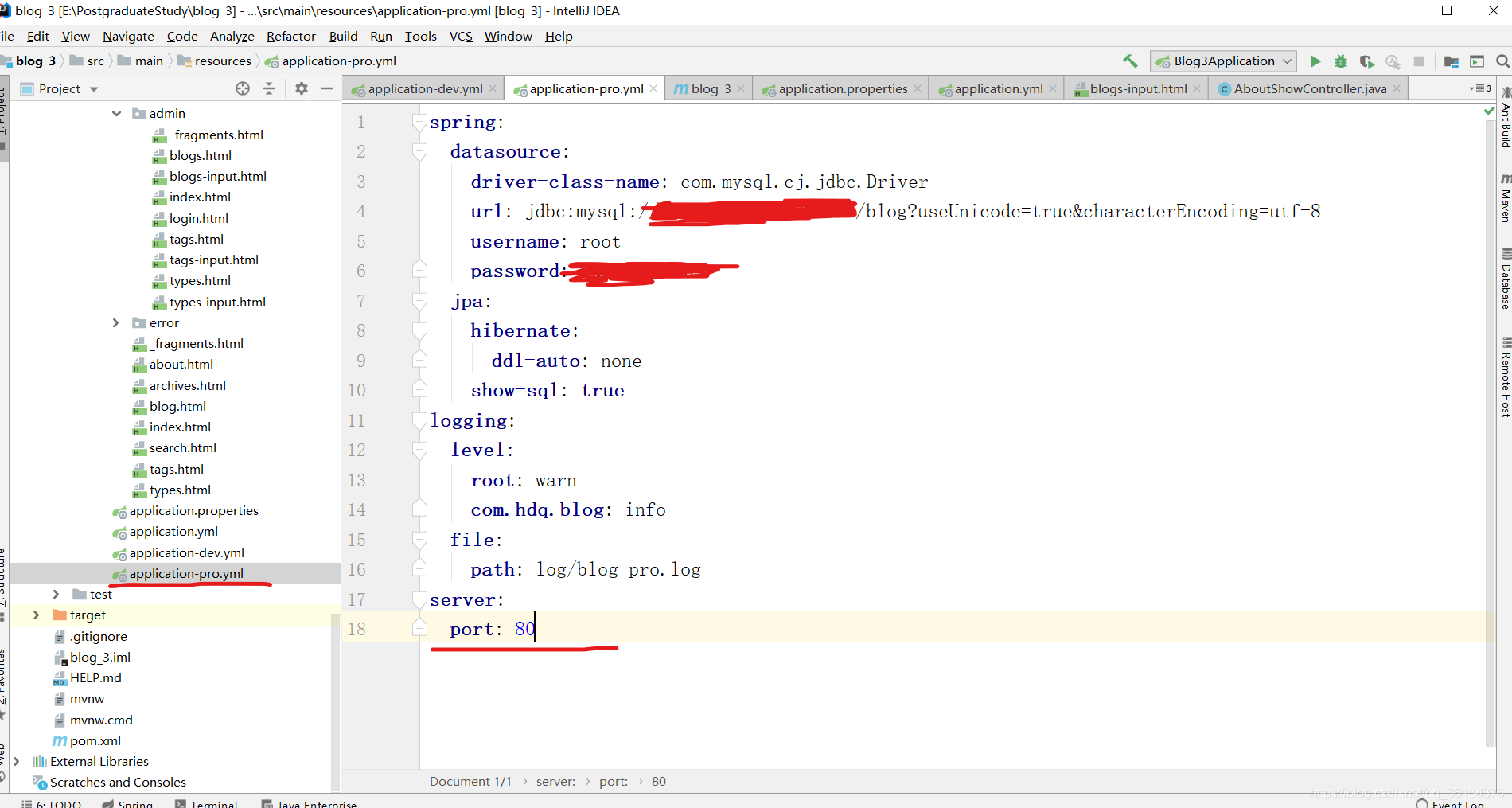The height and width of the screenshot is (808, 1512).
Task: Close the application-pro.yml tab
Action: 653,88
